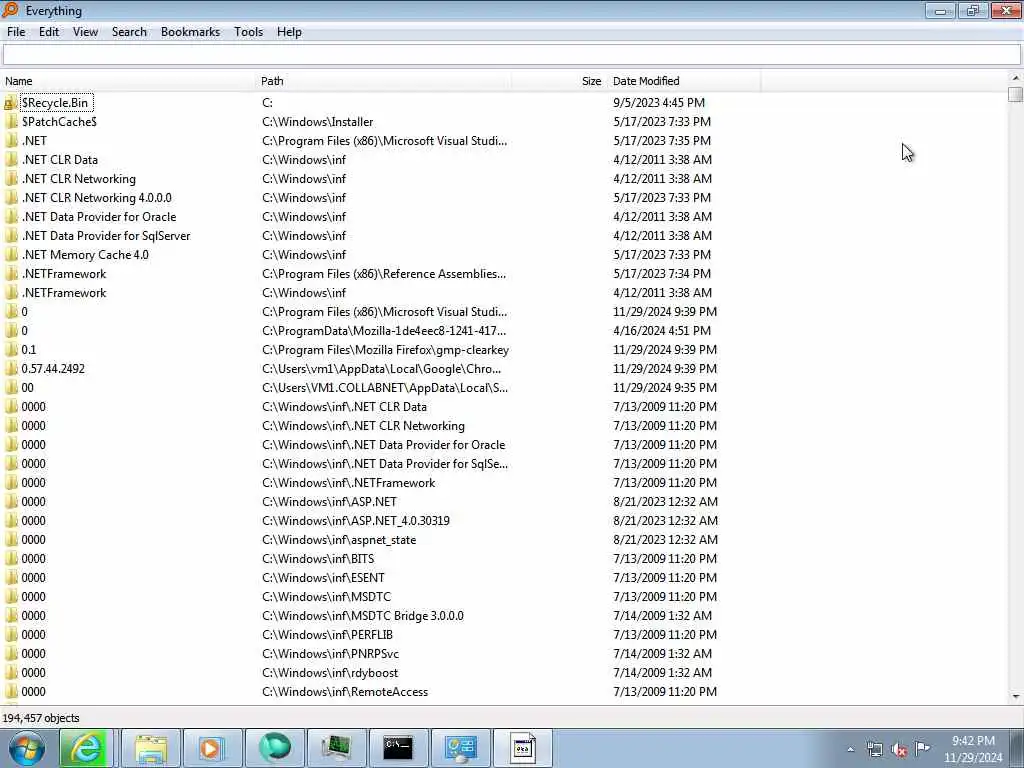The width and height of the screenshot is (1024, 768).
Task: Click path C:\Windows\Installer
Action: click(317, 122)
